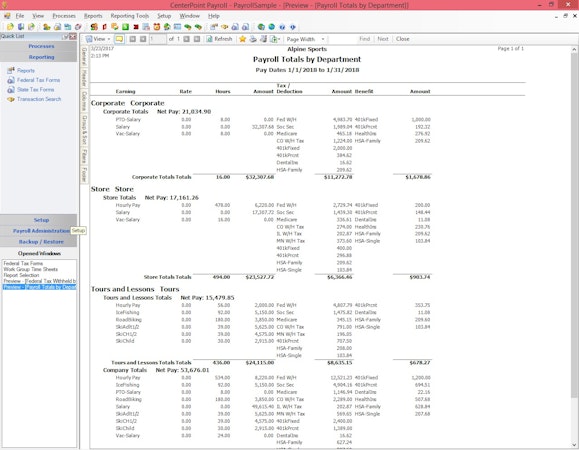Click the blue globe toolbar icon
Viewport: 579px width, 450px height.
271,27
